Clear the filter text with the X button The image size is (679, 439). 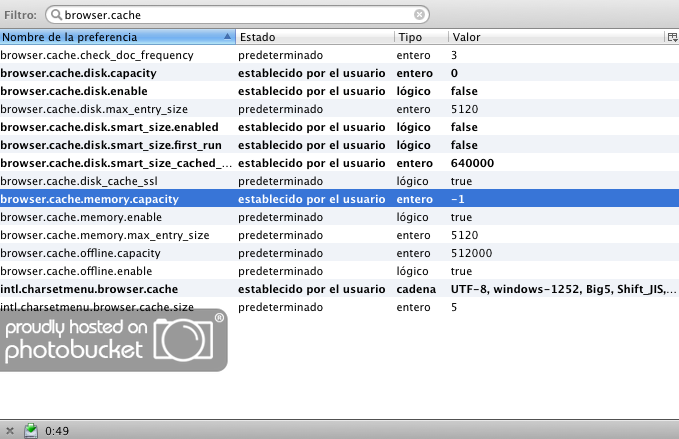click(x=420, y=15)
